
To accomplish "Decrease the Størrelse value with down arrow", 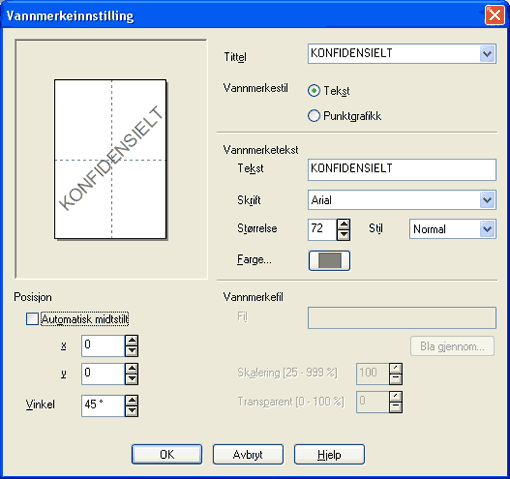I will 343,235.
